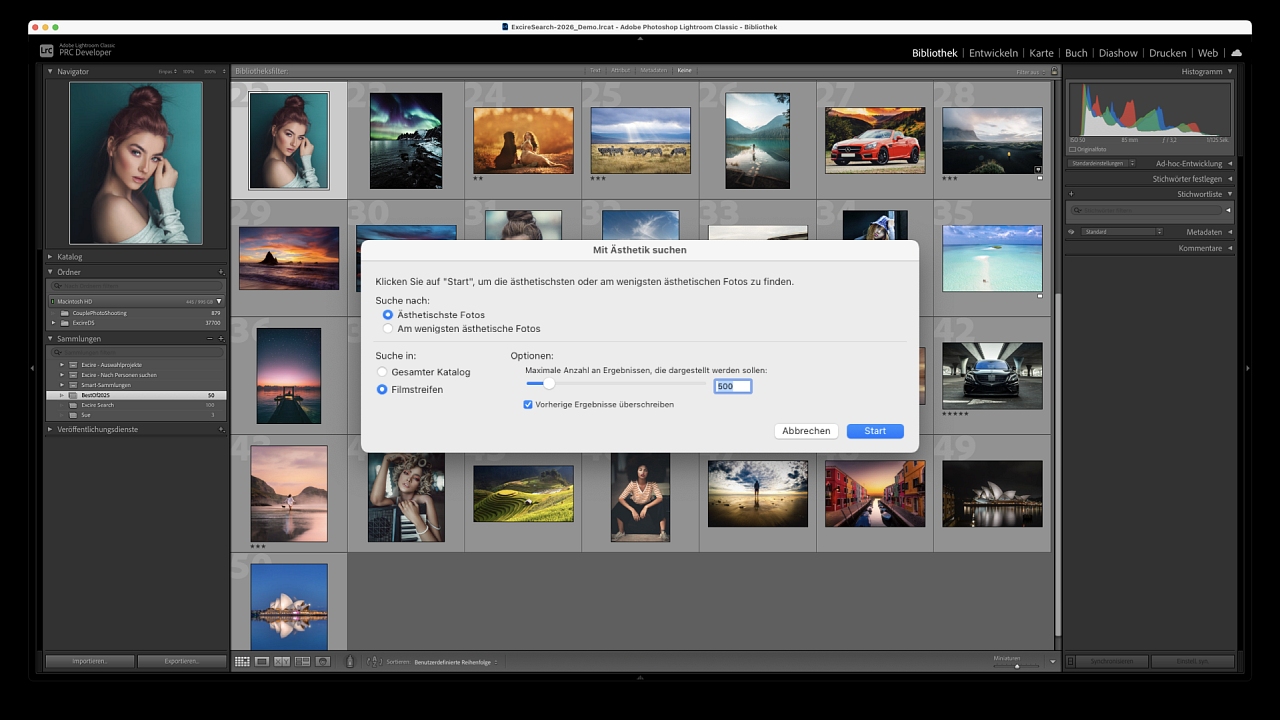The height and width of the screenshot is (720, 1280).
Task: Uncheck 'Vorherige Ergebnisse überschreiben'
Action: [x=528, y=405]
